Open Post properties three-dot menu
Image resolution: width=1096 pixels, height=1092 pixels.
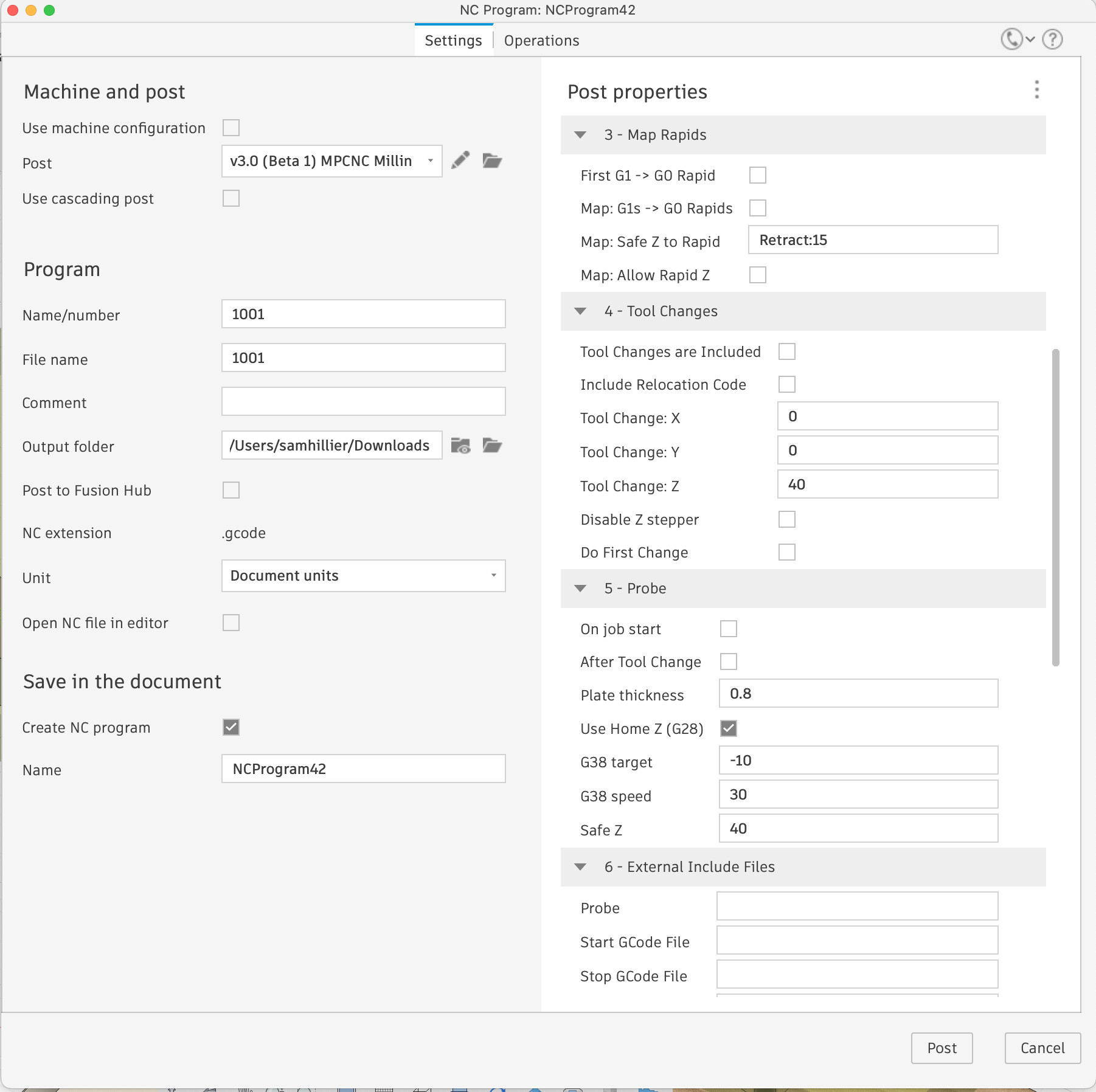[1036, 90]
